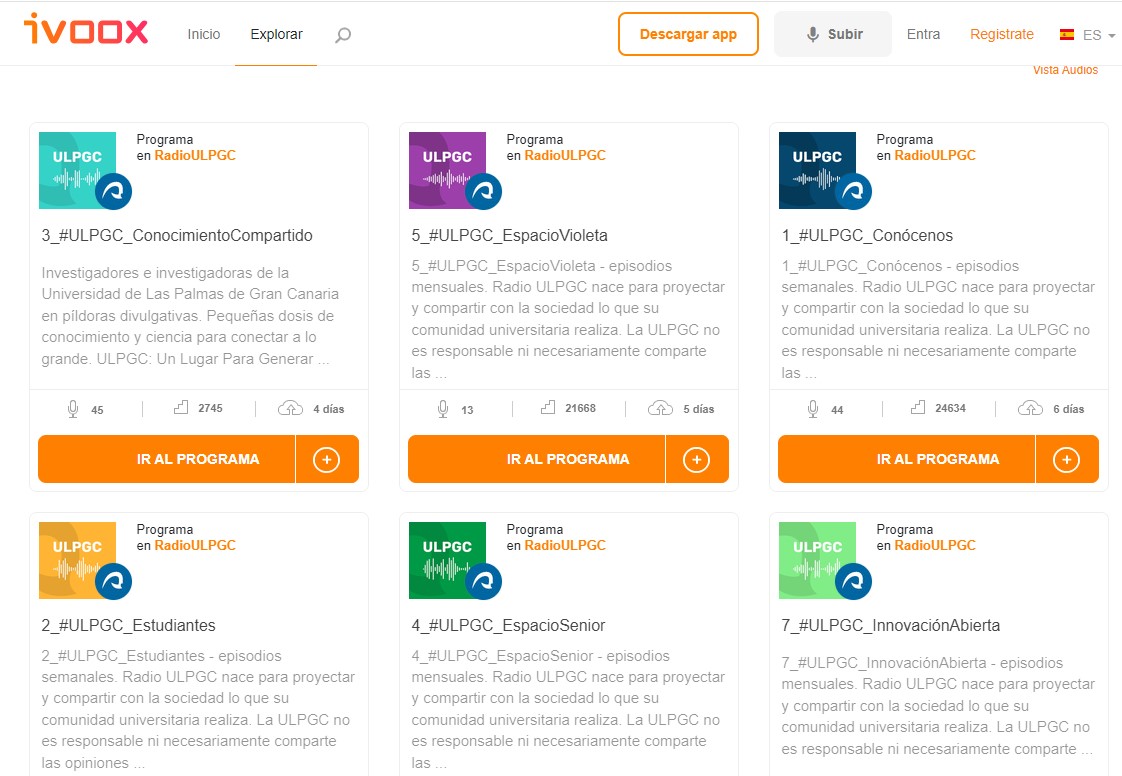This screenshot has height=776, width=1122.
Task: Open RadioULPGC link in Conócenos card
Action: (935, 155)
